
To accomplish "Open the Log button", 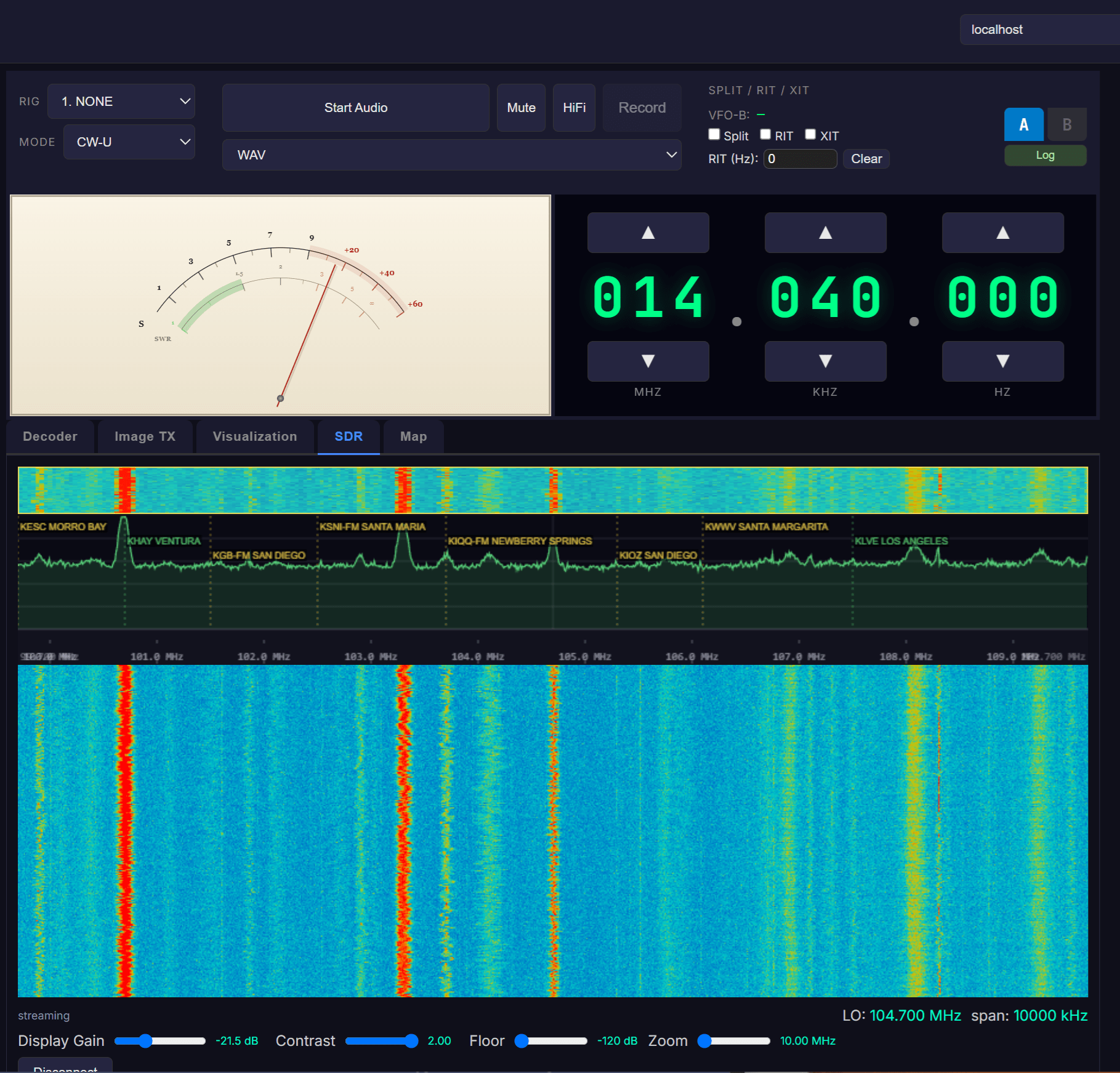I will point(1045,155).
